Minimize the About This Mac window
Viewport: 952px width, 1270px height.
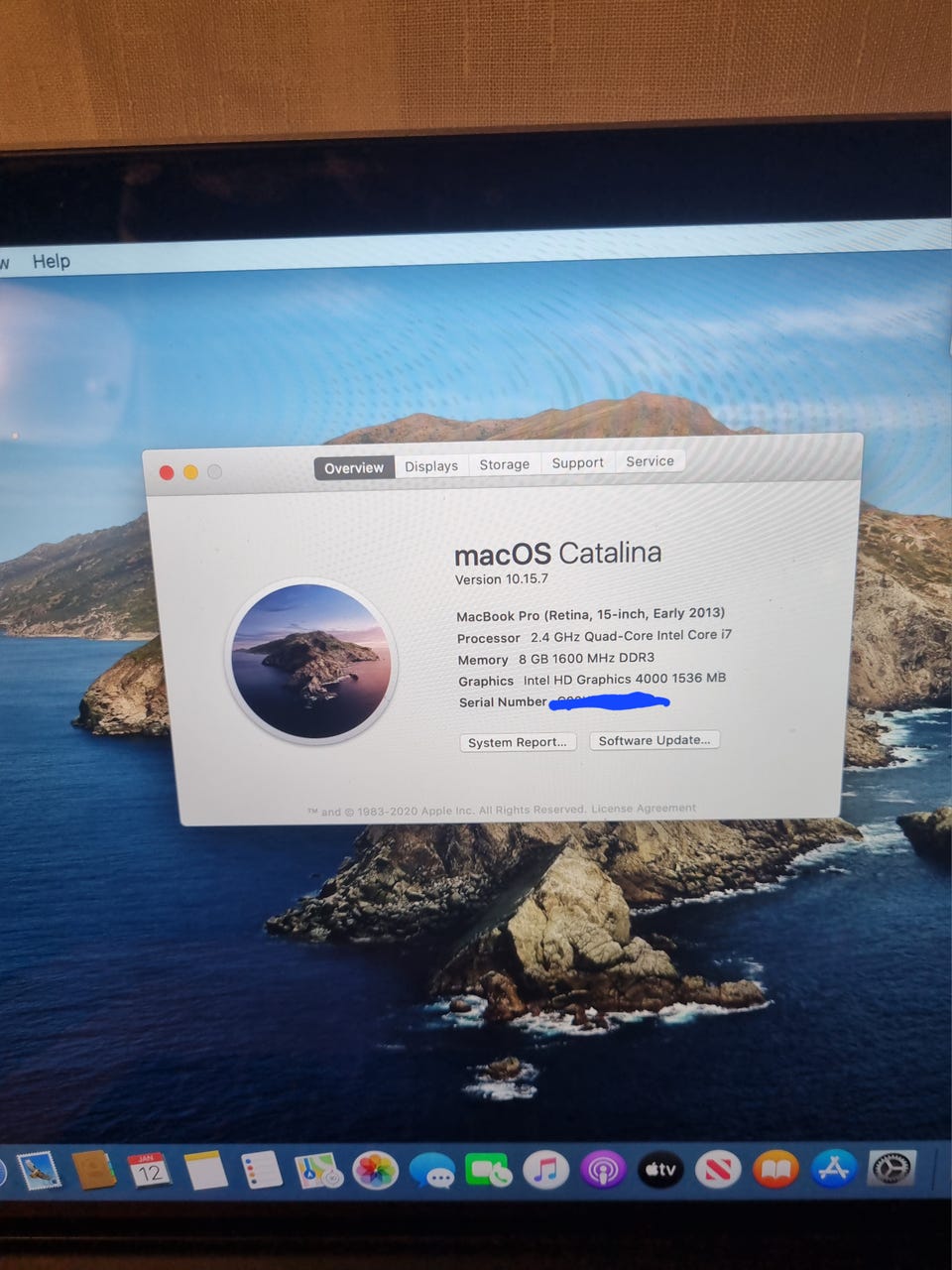[x=190, y=472]
